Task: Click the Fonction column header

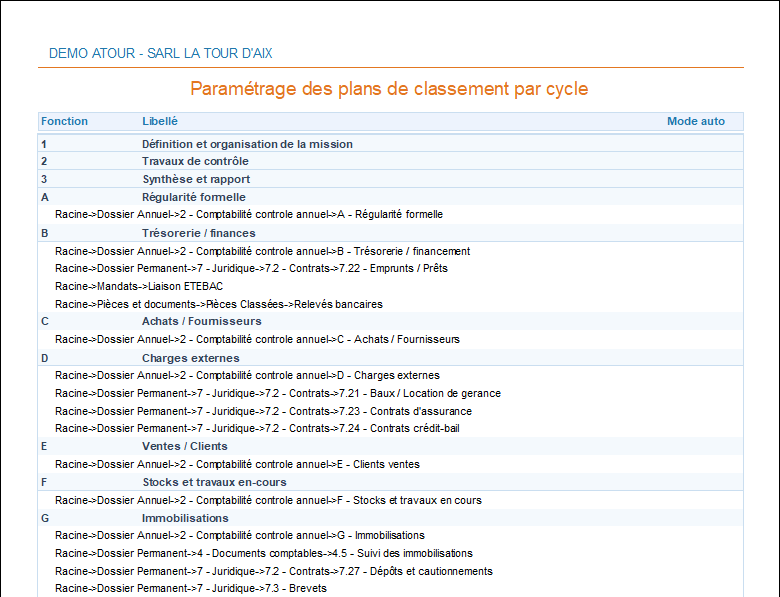Action: point(64,121)
